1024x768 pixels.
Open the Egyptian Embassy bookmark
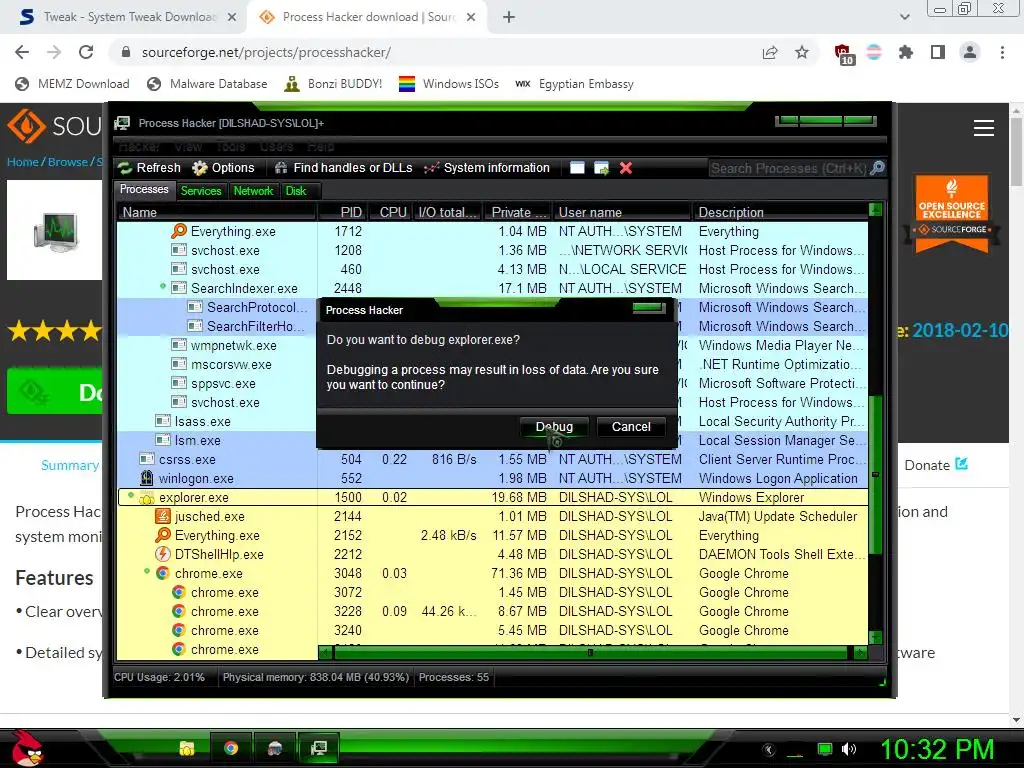(574, 84)
